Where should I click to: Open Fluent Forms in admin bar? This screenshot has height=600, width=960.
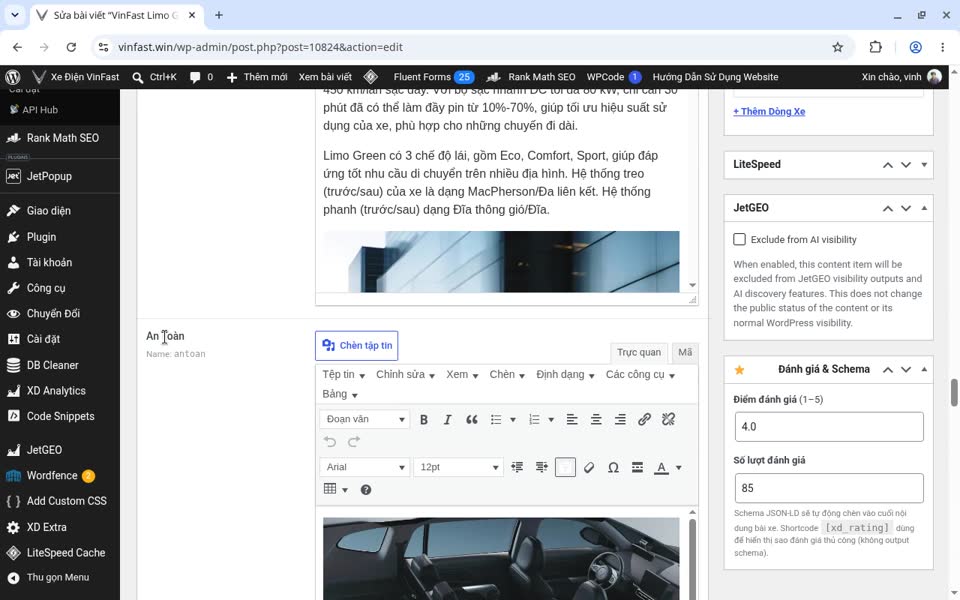click(x=433, y=77)
